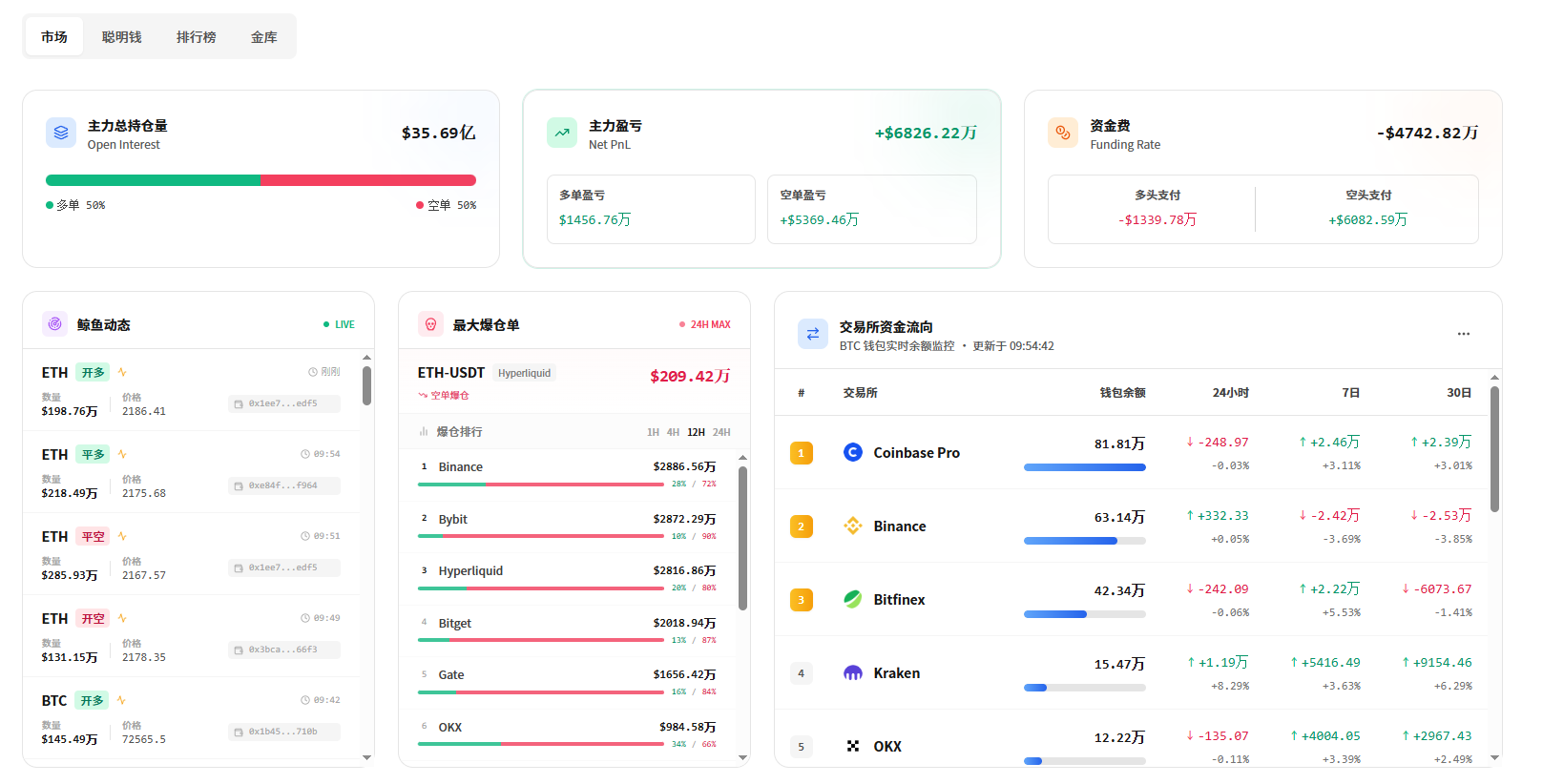Screen dimensions: 1543x784
Task: Click the whale activity panel icon
Action: tap(55, 324)
